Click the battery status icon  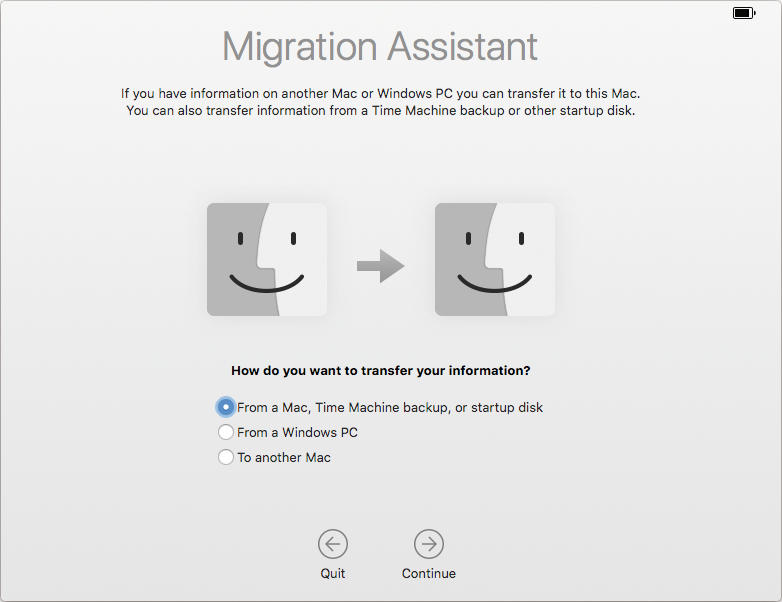click(744, 13)
